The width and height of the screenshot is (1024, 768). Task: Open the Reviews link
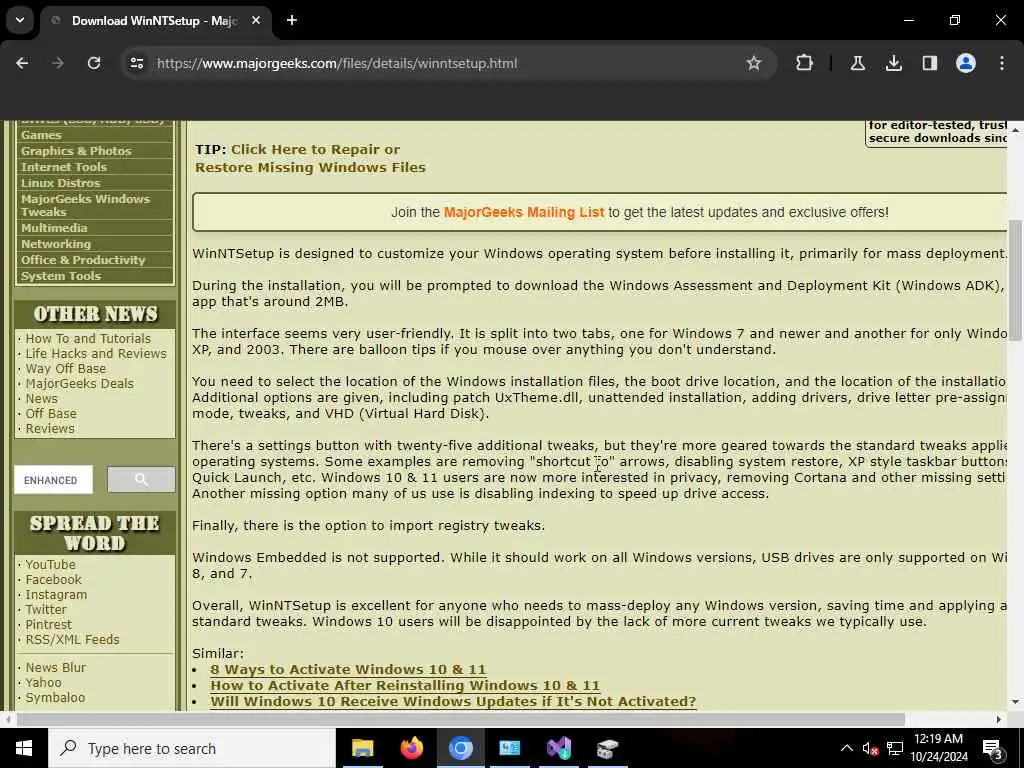[50, 428]
